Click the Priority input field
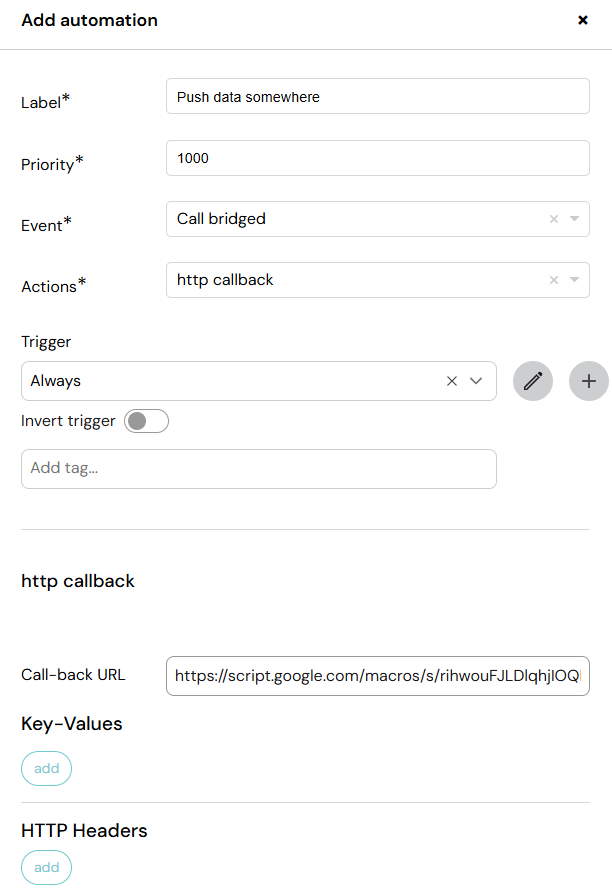This screenshot has height=894, width=612. pos(378,158)
